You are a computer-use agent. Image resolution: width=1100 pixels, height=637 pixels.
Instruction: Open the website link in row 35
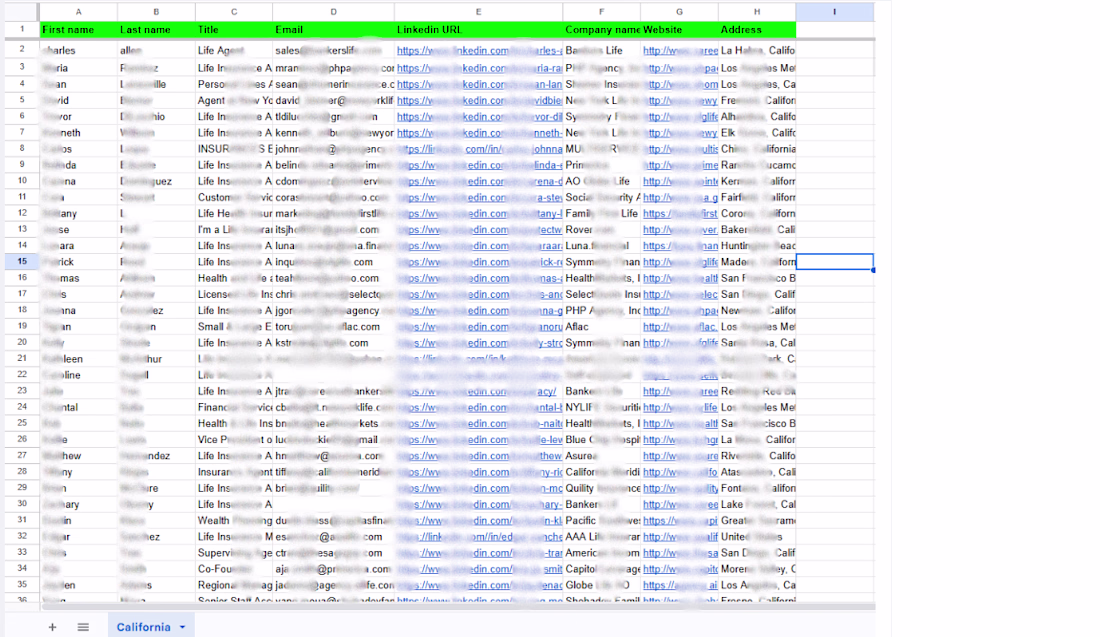tap(680, 585)
